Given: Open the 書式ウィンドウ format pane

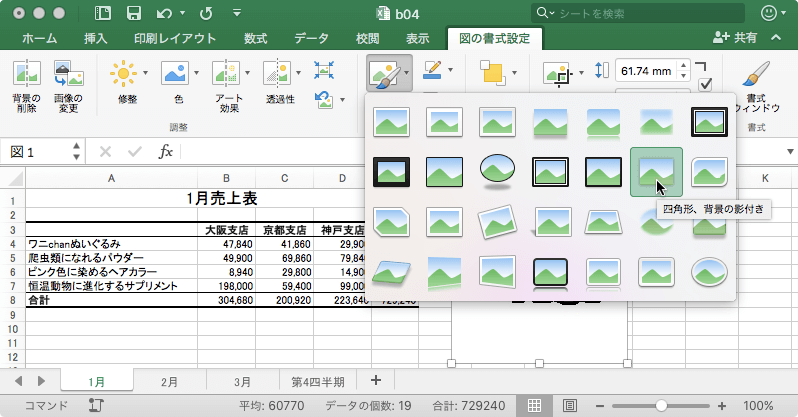Looking at the screenshot, I should [758, 76].
